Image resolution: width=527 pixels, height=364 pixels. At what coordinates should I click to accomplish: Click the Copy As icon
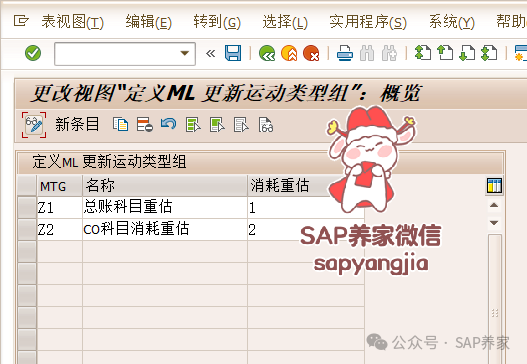[x=120, y=125]
